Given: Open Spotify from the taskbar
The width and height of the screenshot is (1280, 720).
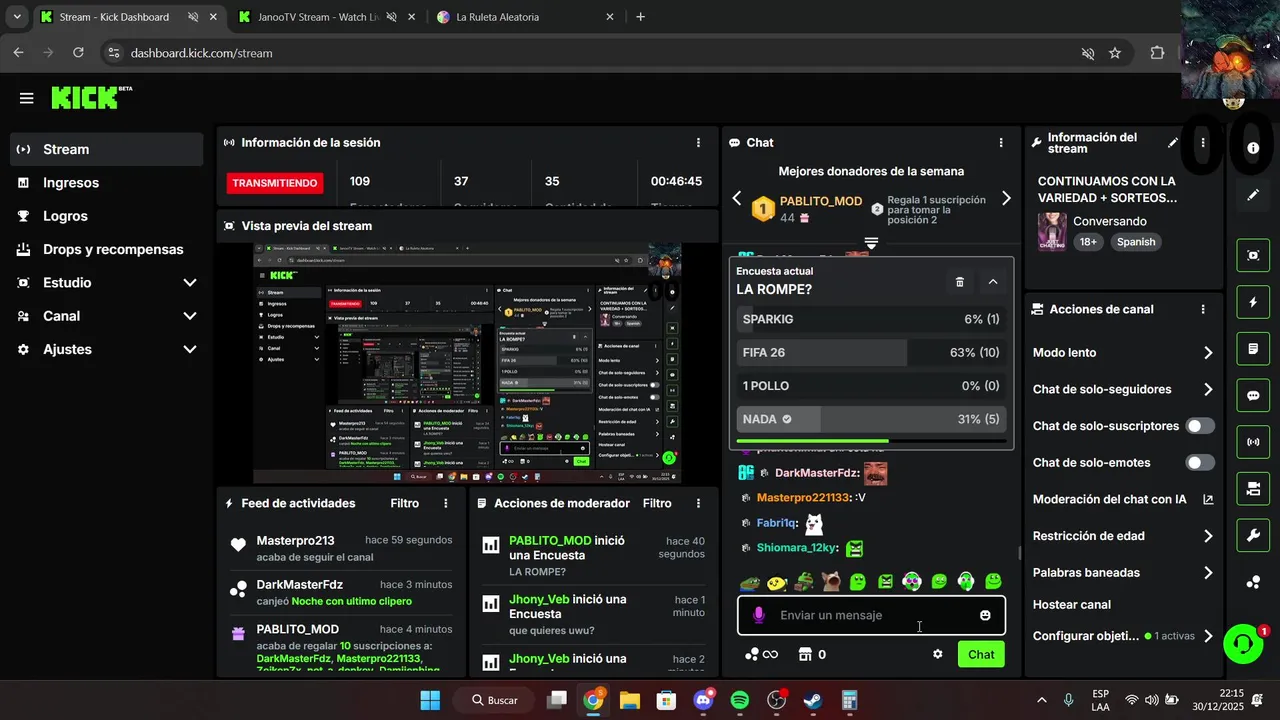Looking at the screenshot, I should point(740,700).
